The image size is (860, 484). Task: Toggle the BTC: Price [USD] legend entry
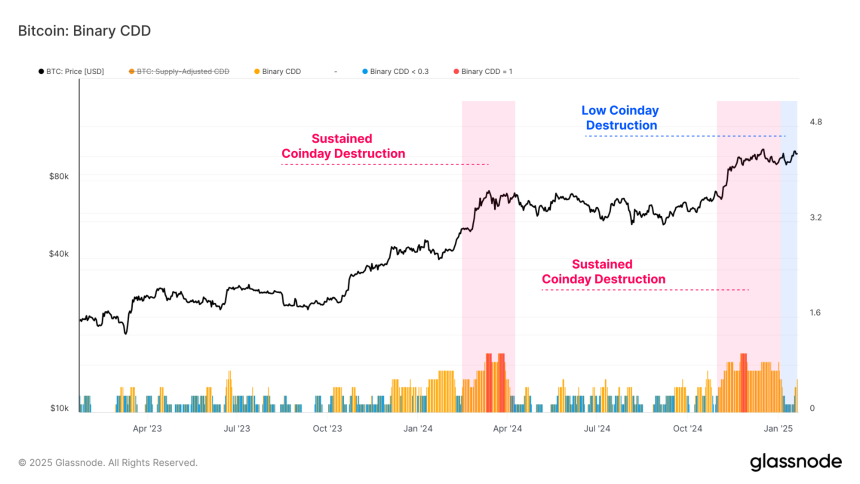point(71,71)
